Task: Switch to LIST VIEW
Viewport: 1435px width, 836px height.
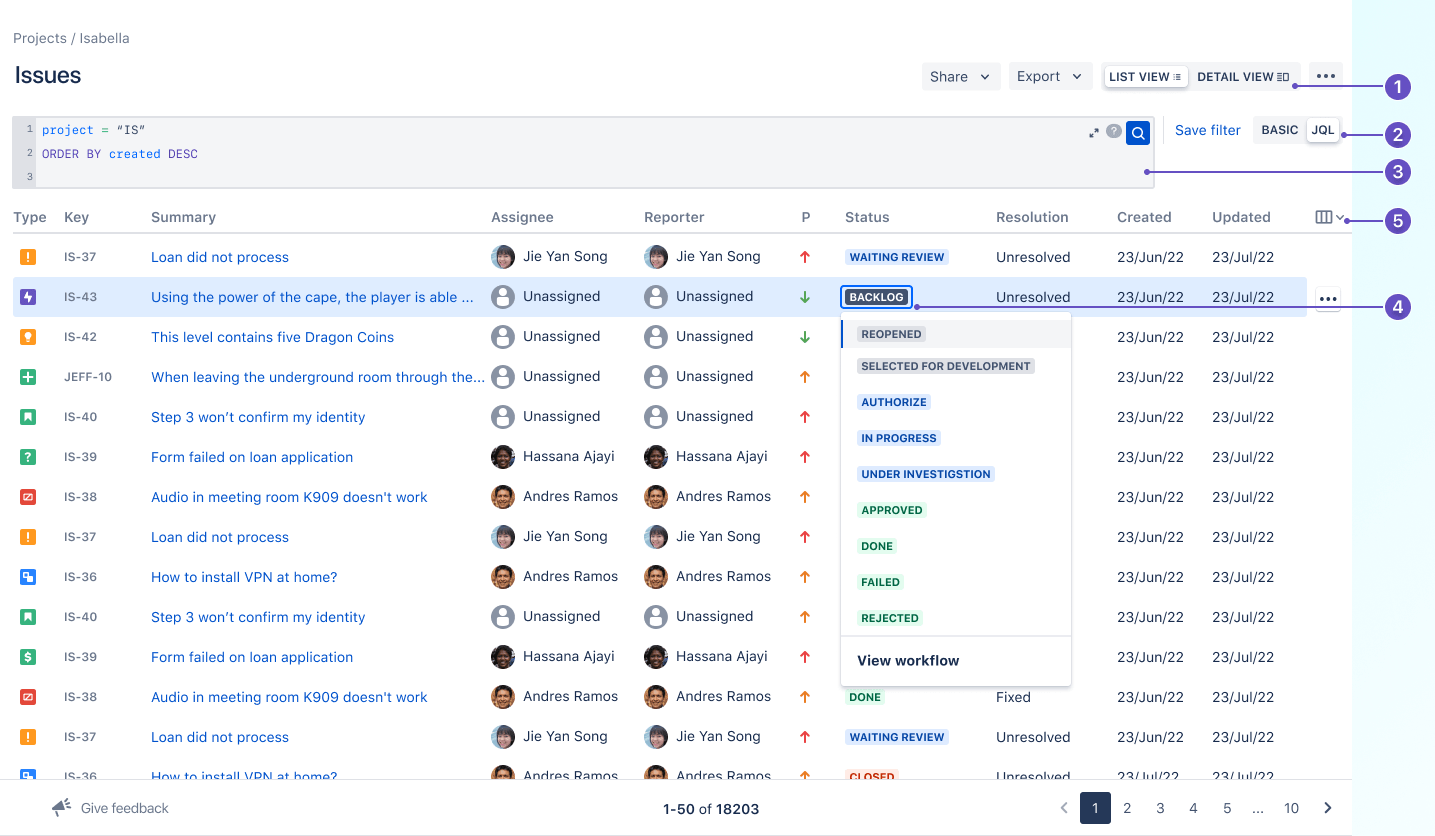Action: tap(1145, 76)
